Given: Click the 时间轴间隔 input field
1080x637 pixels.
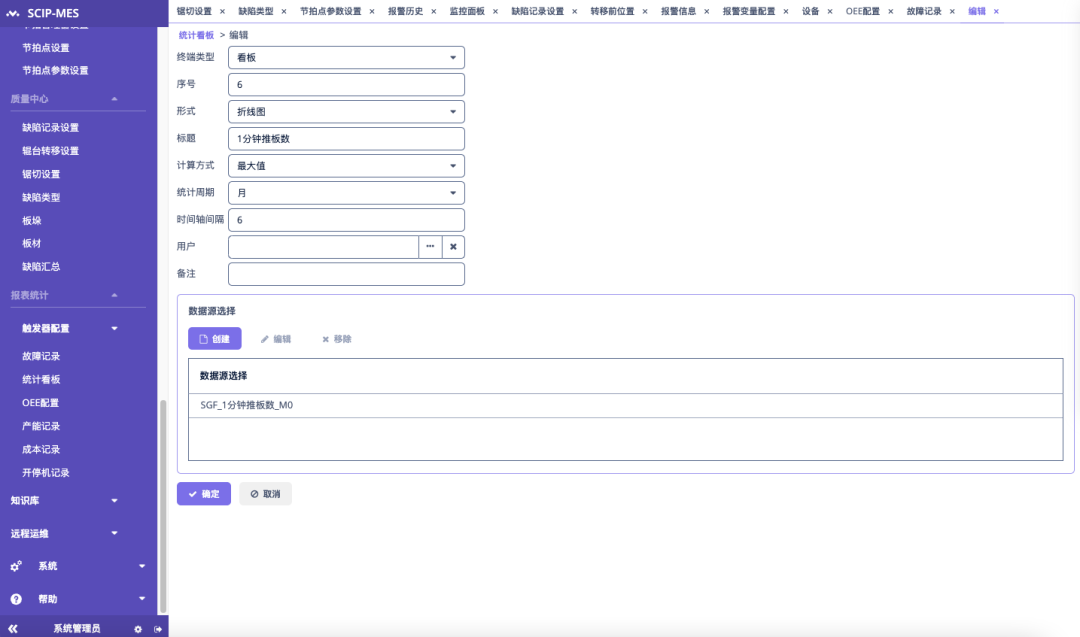Looking at the screenshot, I should coord(346,220).
